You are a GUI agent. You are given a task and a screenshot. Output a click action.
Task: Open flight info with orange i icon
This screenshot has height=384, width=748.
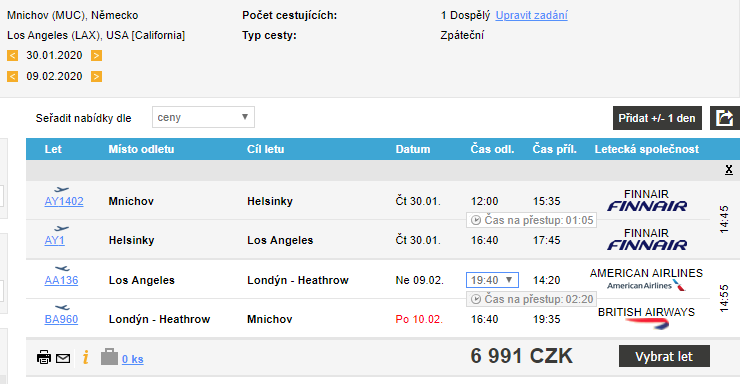[85, 357]
